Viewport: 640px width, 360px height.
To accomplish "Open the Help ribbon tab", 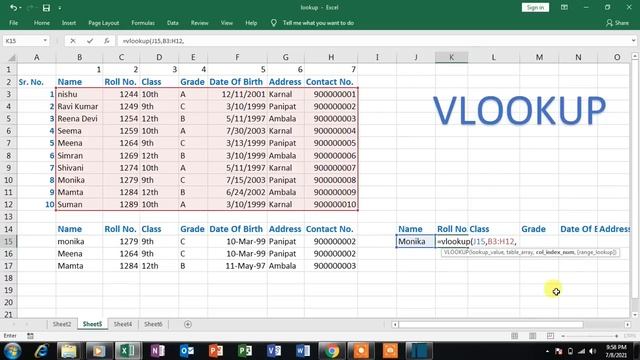I will pyautogui.click(x=251, y=23).
